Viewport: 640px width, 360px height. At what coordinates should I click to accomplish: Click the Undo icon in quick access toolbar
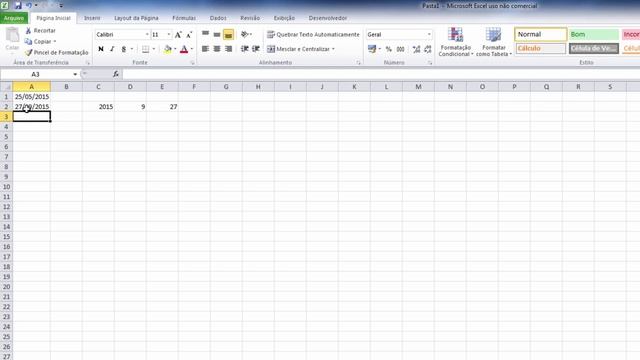tap(29, 6)
